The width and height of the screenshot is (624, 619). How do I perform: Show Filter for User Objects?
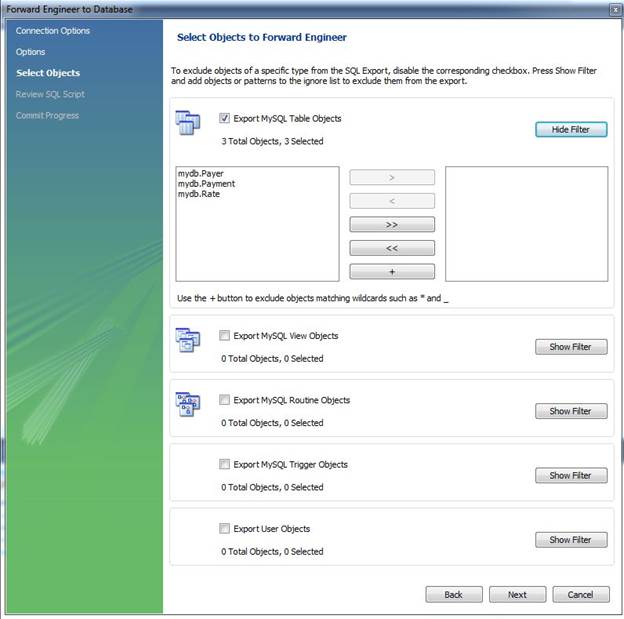point(571,540)
